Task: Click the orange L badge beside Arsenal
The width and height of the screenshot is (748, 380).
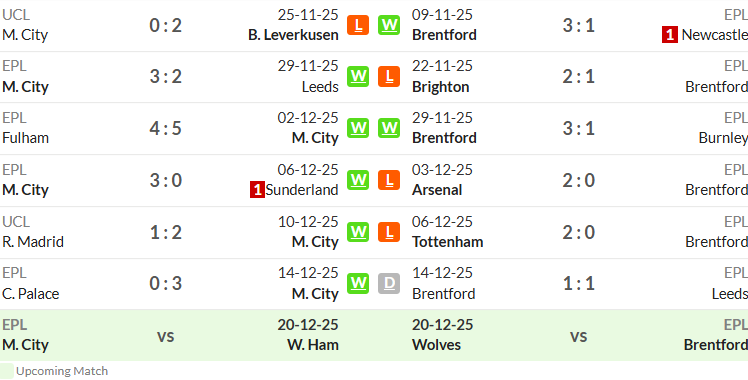Action: click(389, 180)
